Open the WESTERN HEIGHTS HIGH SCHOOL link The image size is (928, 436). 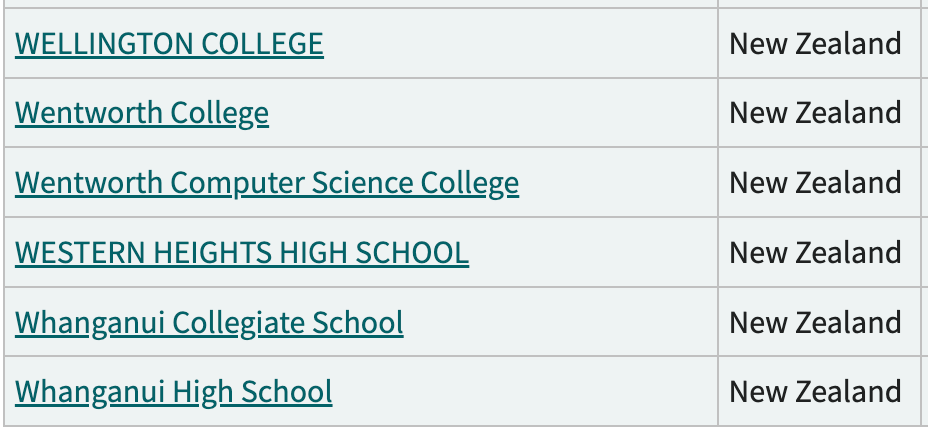click(242, 253)
